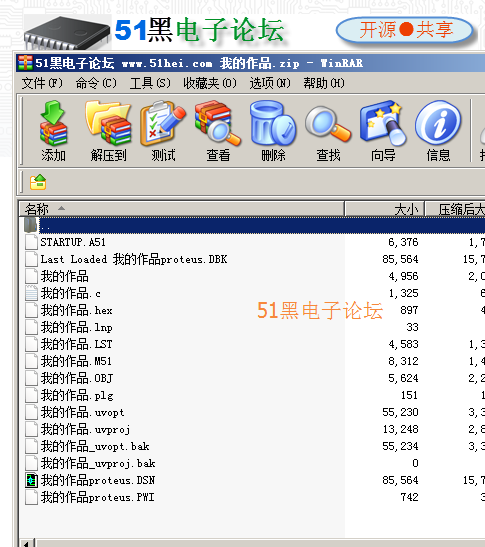485x547 pixels.
Task: Select file 我的作品_uvopt.bak
Action: click(x=95, y=447)
